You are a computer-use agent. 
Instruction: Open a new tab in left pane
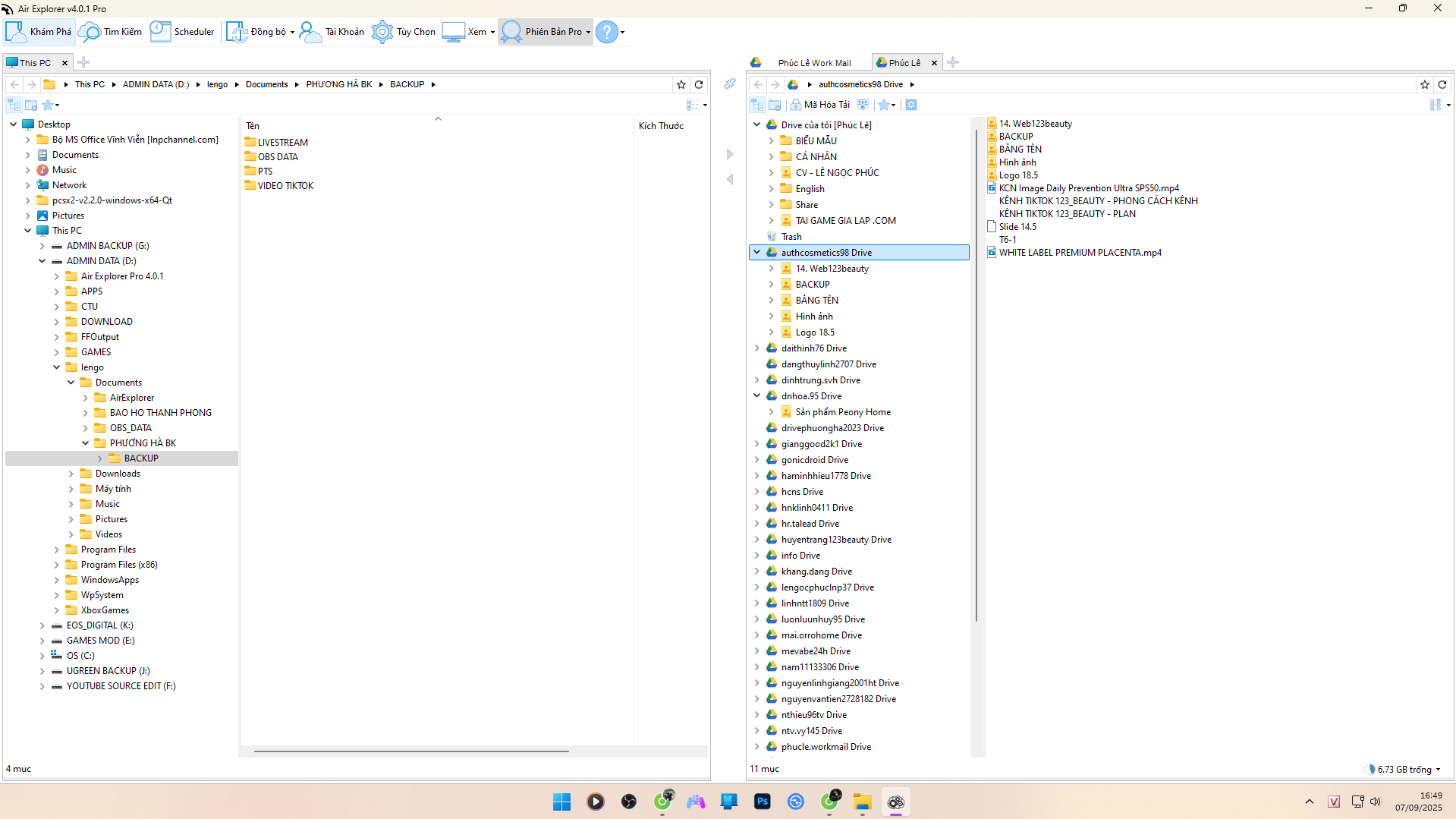click(83, 63)
